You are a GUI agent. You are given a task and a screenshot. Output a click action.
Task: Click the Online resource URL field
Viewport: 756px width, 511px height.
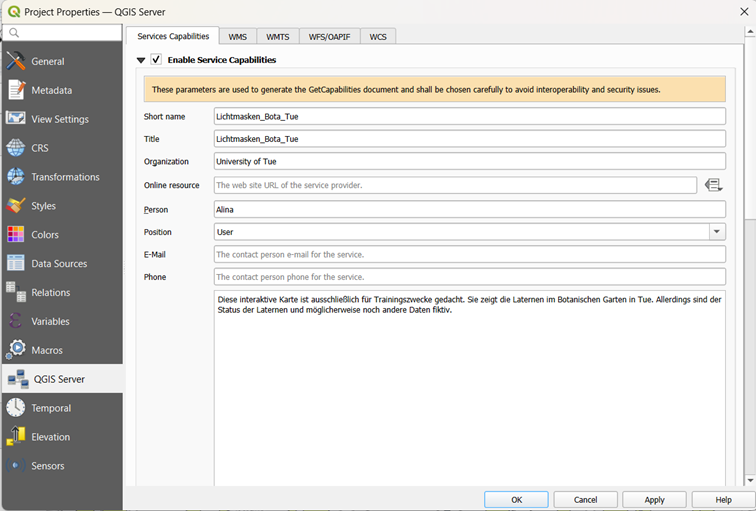point(455,185)
